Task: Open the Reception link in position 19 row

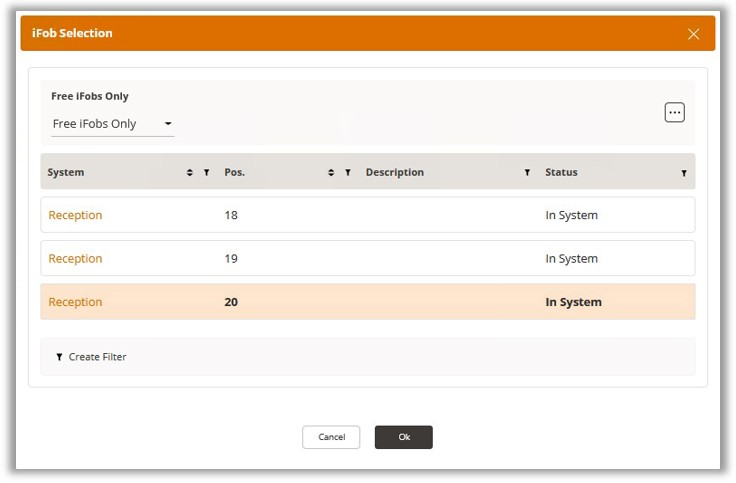Action: pos(75,259)
